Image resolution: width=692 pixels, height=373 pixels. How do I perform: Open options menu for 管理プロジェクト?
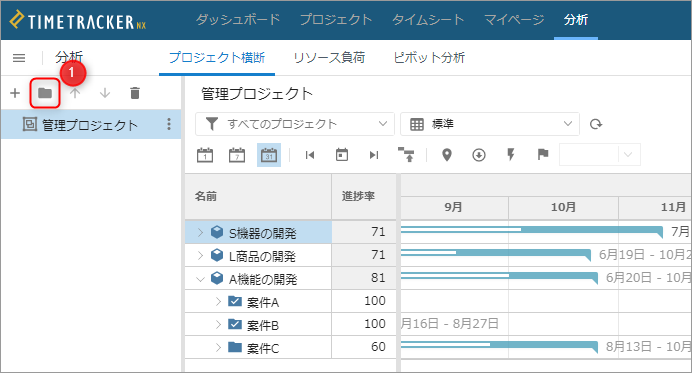169,124
